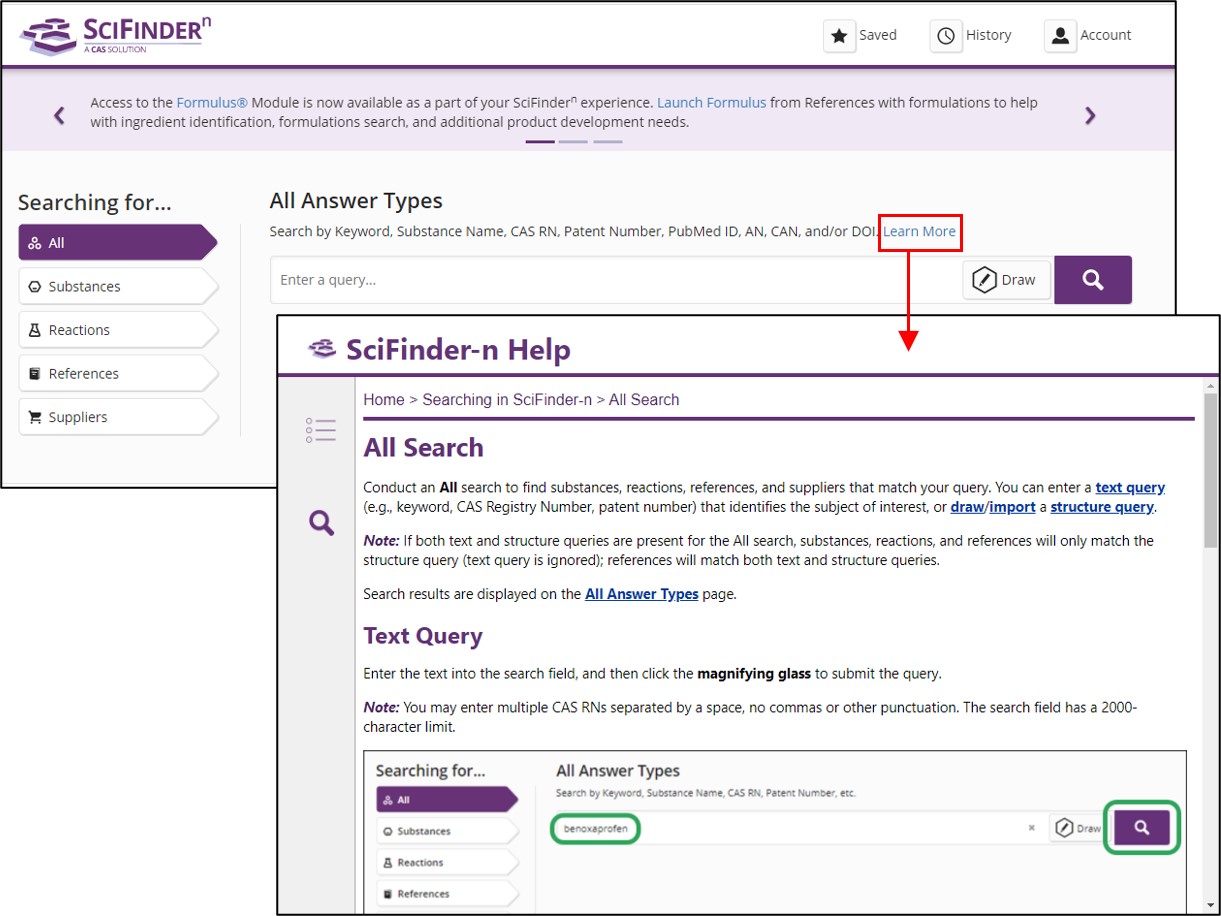Click help scrollbar down arrow
1221x916 pixels.
point(1210,906)
